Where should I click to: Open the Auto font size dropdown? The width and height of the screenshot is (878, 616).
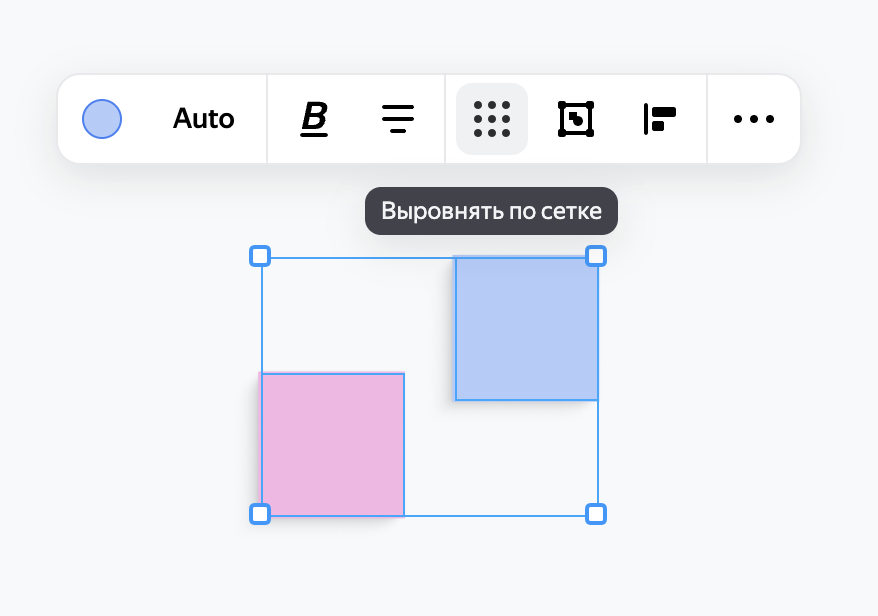point(203,119)
